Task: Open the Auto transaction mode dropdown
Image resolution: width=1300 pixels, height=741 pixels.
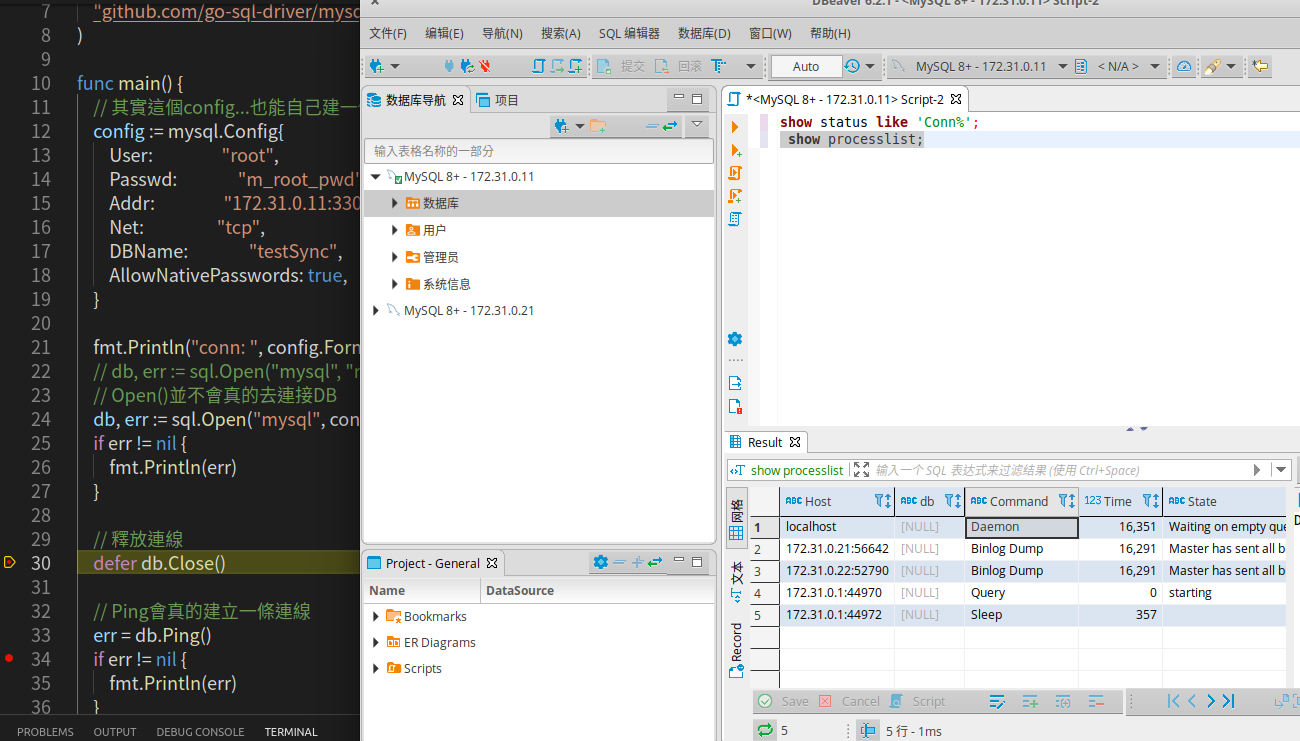Action: click(x=806, y=66)
